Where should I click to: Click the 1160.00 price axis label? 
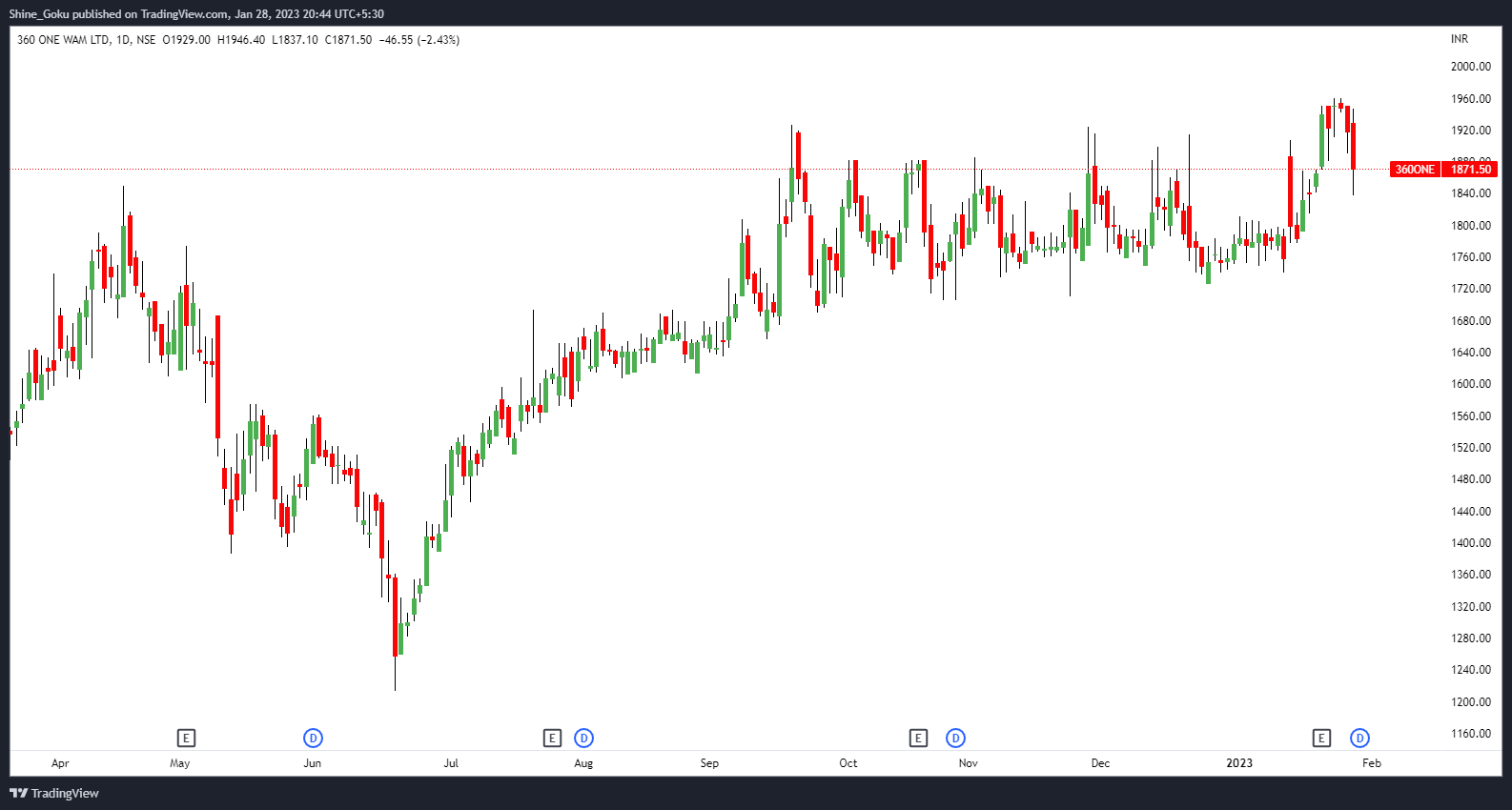coord(1471,734)
